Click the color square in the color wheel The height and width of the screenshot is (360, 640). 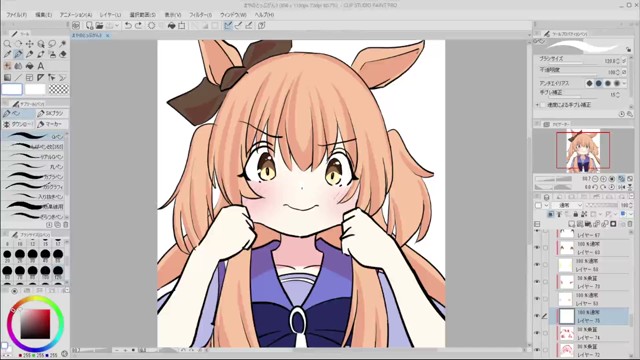tap(36, 324)
